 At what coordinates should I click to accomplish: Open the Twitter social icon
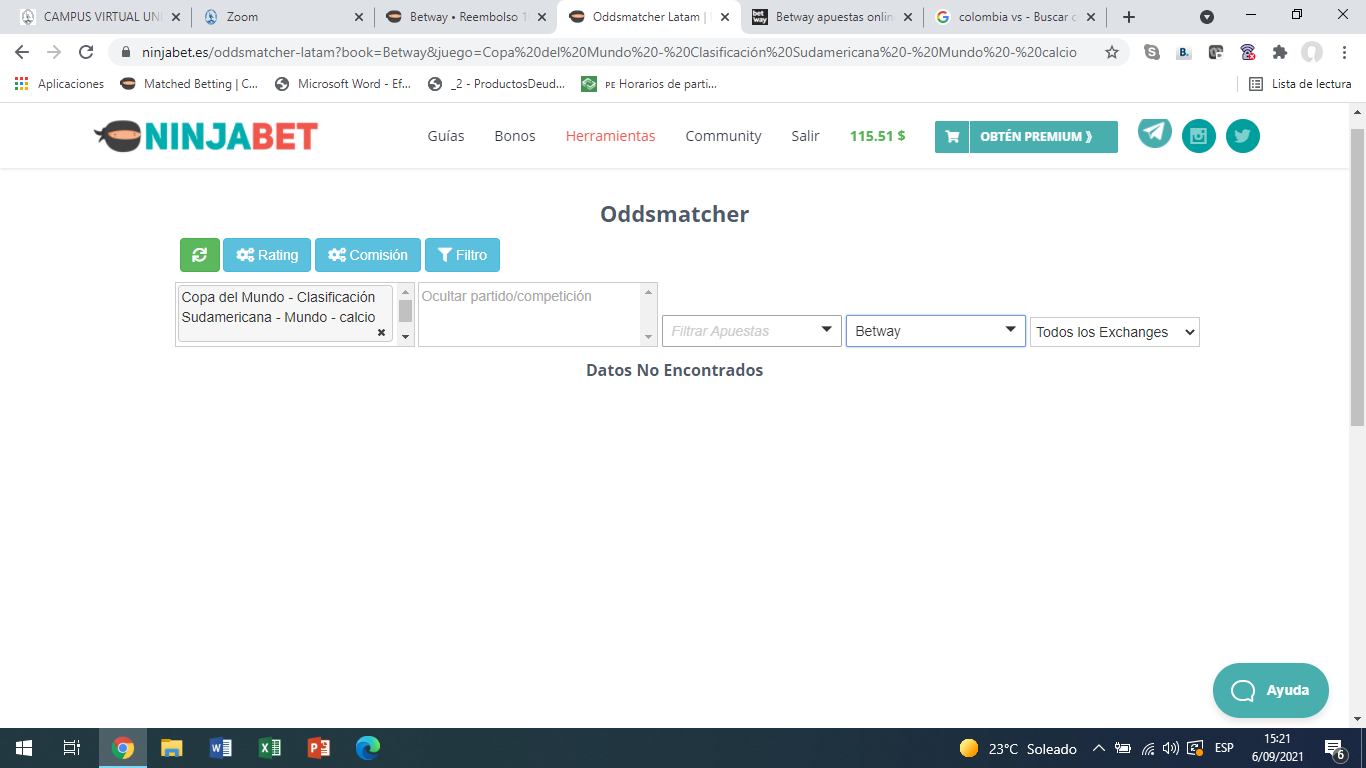1243,136
